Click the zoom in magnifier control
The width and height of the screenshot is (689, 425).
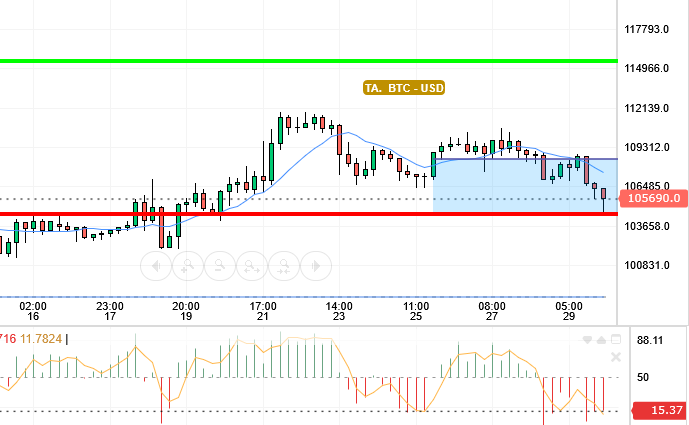(x=188, y=266)
